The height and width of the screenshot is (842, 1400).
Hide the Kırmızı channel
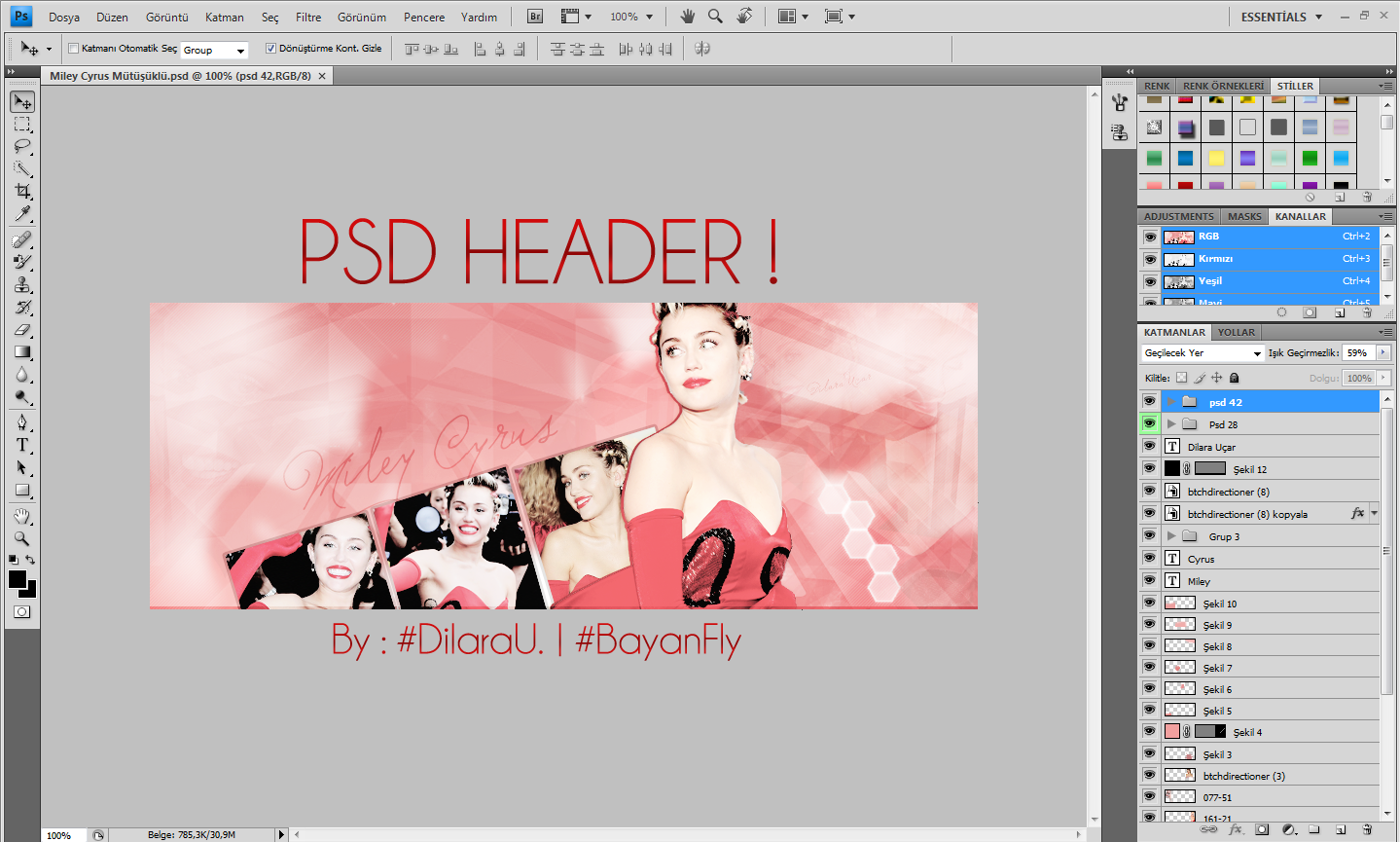pos(1150,259)
